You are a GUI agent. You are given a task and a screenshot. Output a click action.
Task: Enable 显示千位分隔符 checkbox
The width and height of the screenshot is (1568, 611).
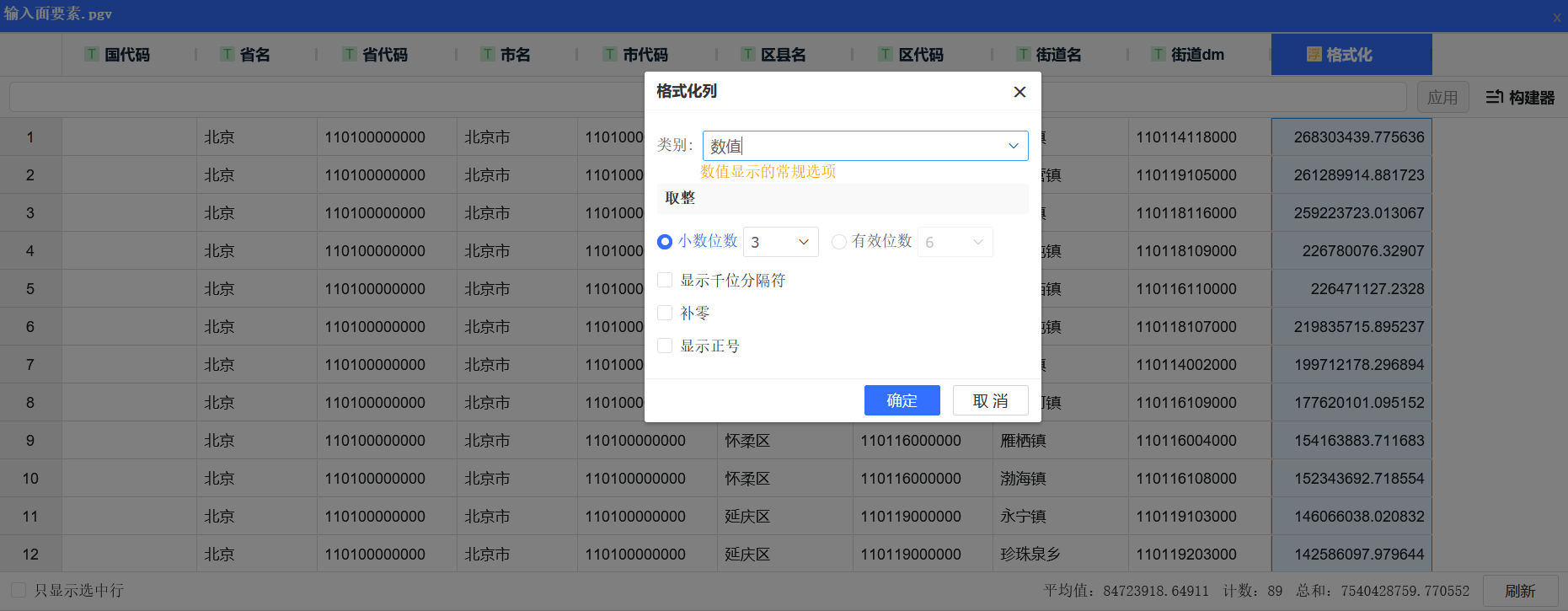(665, 280)
